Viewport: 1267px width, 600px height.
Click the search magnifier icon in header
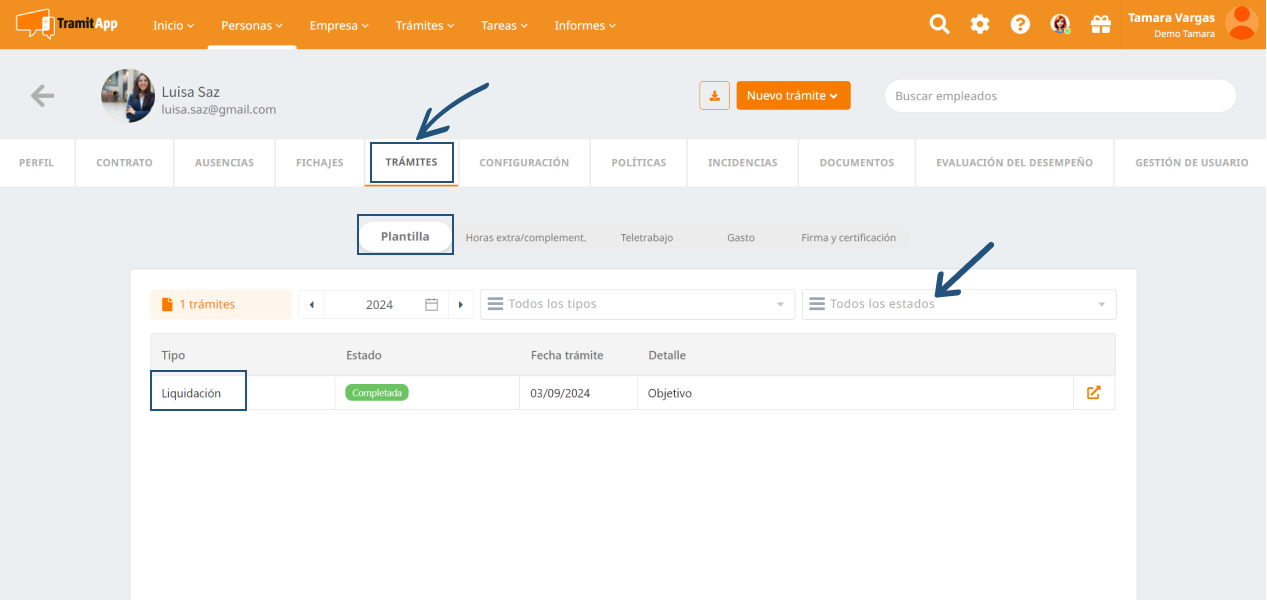[x=939, y=24]
